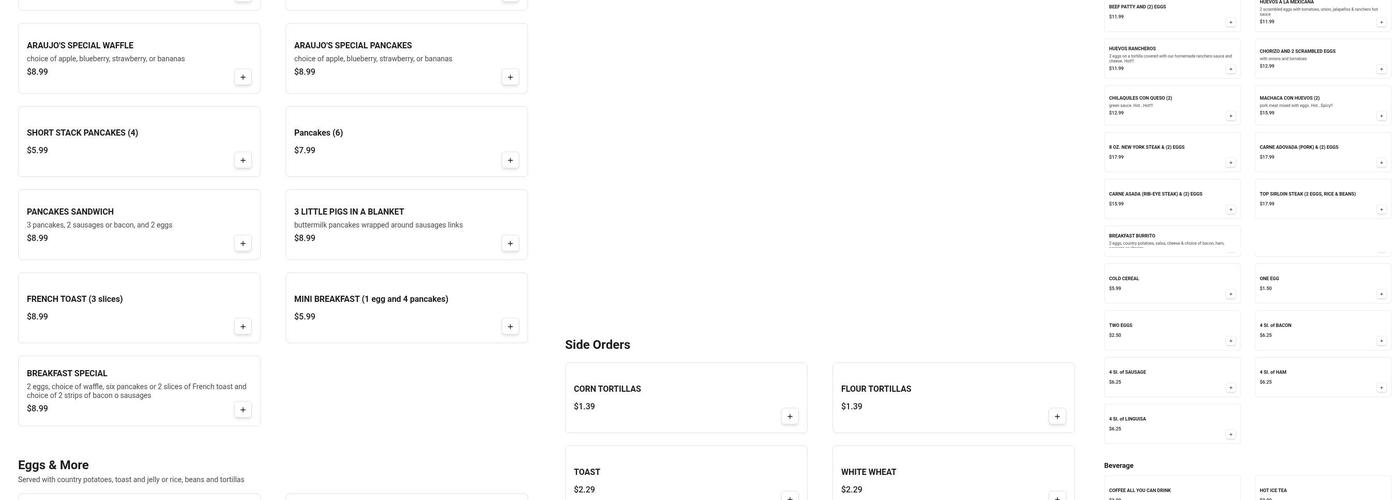Add Mini Breakfast with its plus icon
This screenshot has height=500, width=1400.
(x=510, y=326)
